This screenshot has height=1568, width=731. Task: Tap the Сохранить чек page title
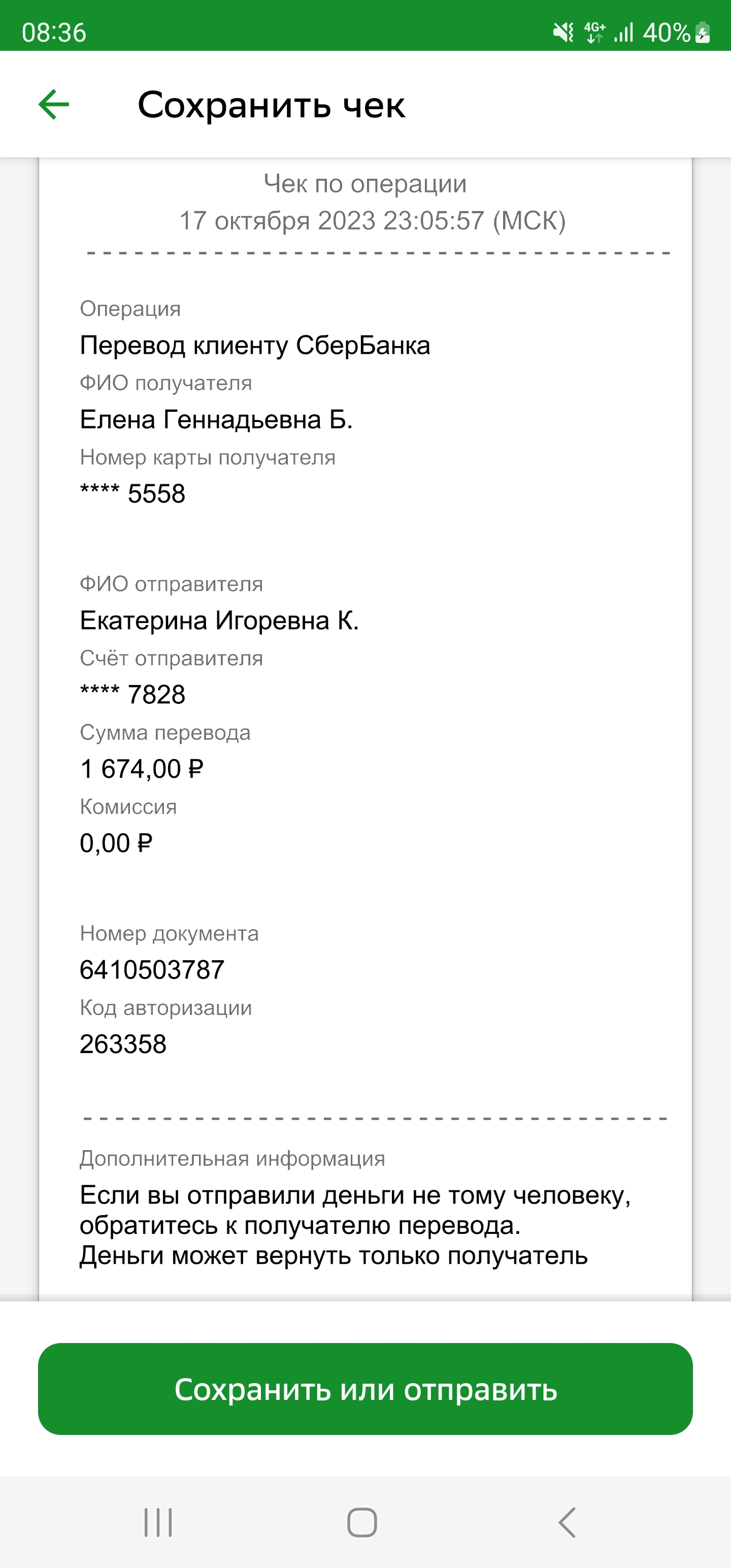(271, 105)
